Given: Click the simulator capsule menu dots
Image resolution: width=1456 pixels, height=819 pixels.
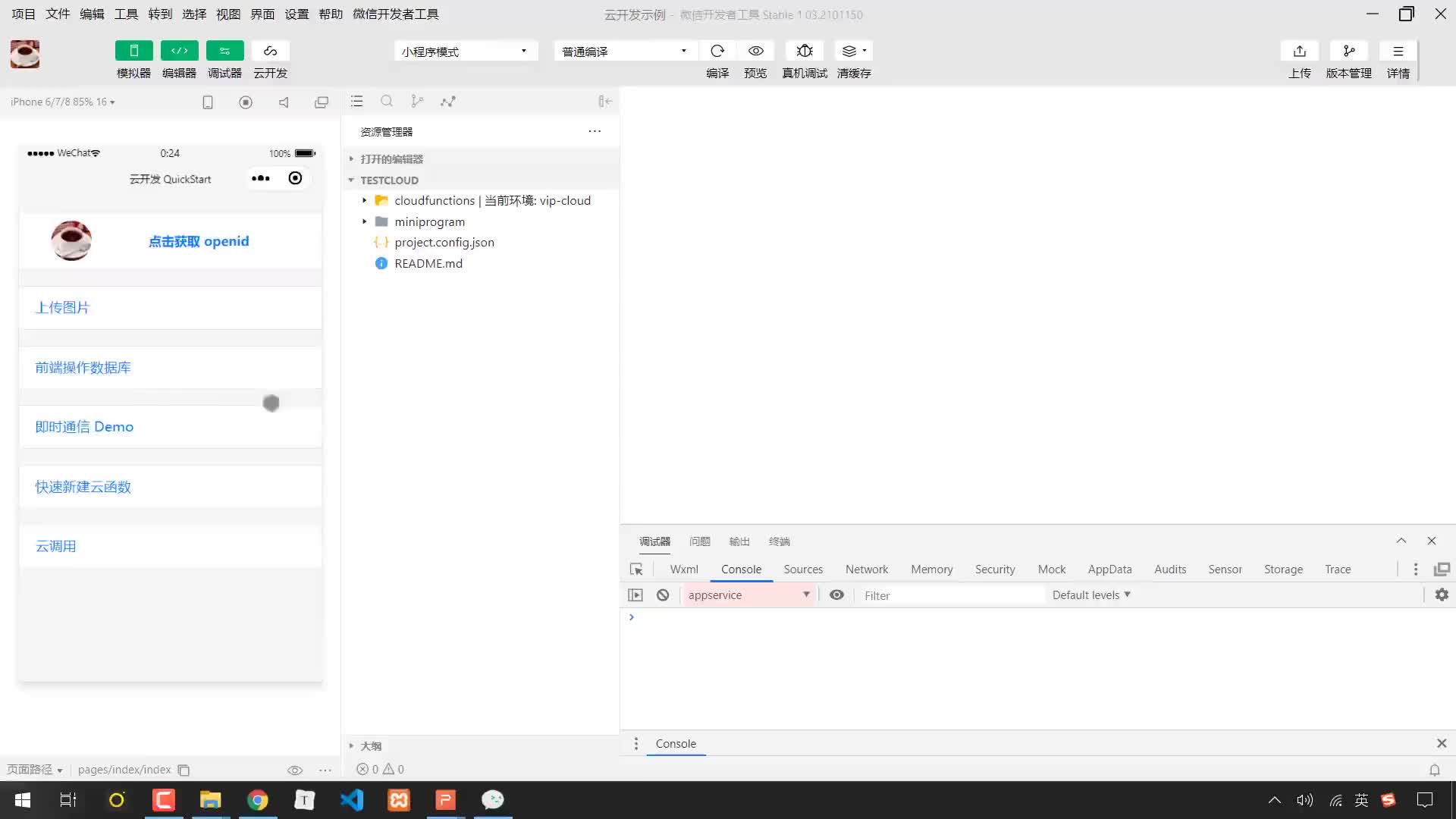Looking at the screenshot, I should pos(261,178).
